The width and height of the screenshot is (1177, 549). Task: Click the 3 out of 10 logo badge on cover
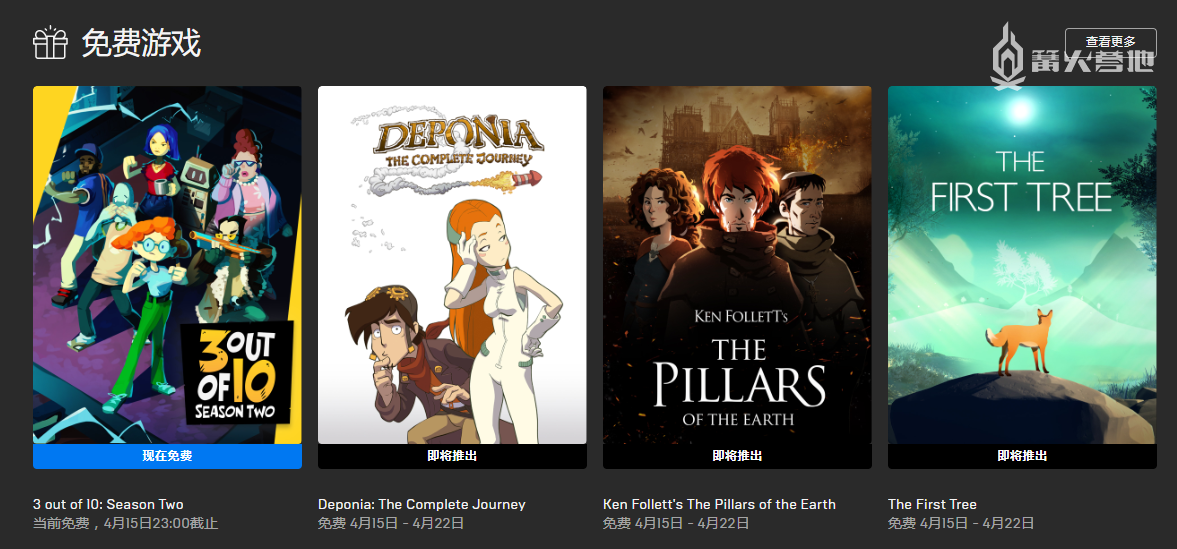pos(237,373)
